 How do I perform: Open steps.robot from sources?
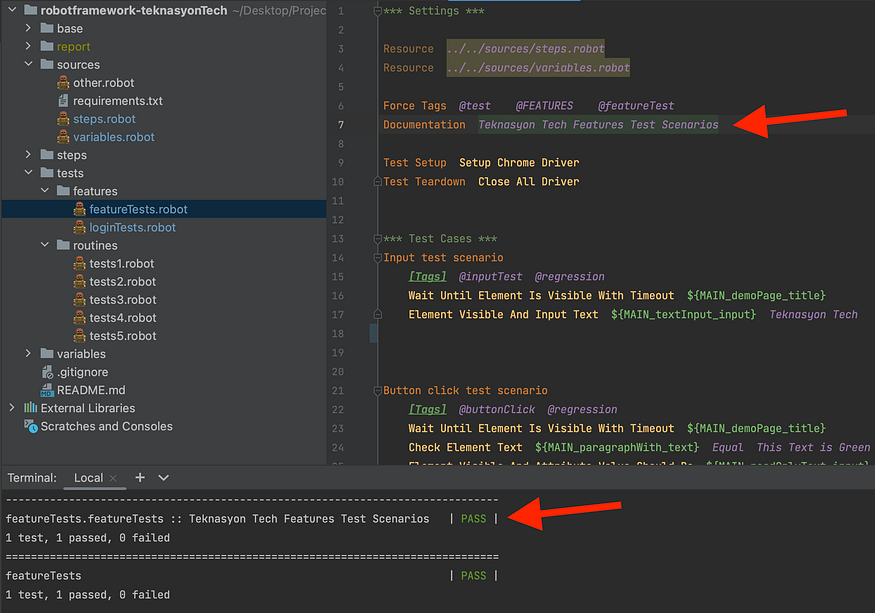click(x=104, y=119)
